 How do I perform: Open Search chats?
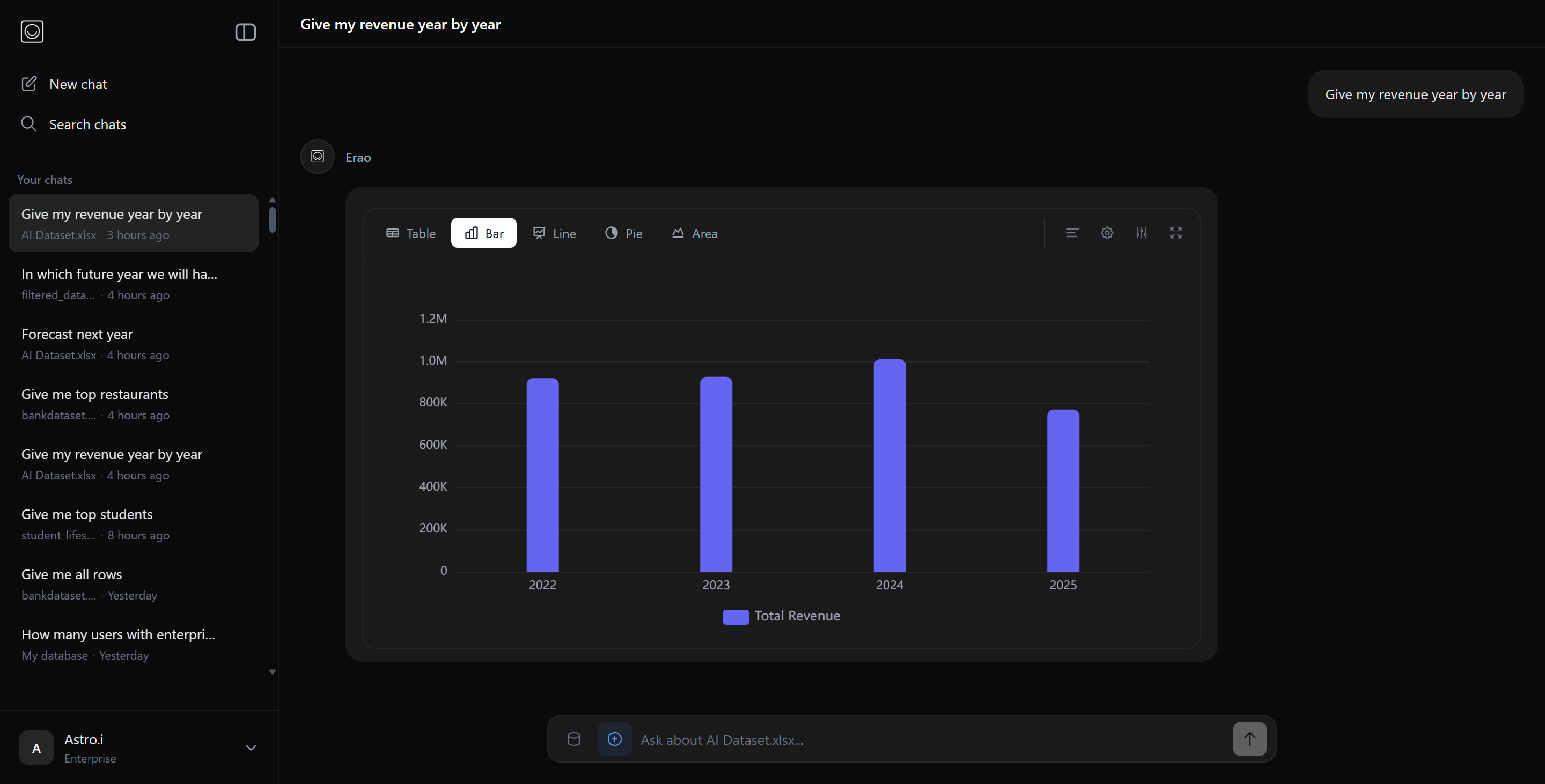pos(87,123)
